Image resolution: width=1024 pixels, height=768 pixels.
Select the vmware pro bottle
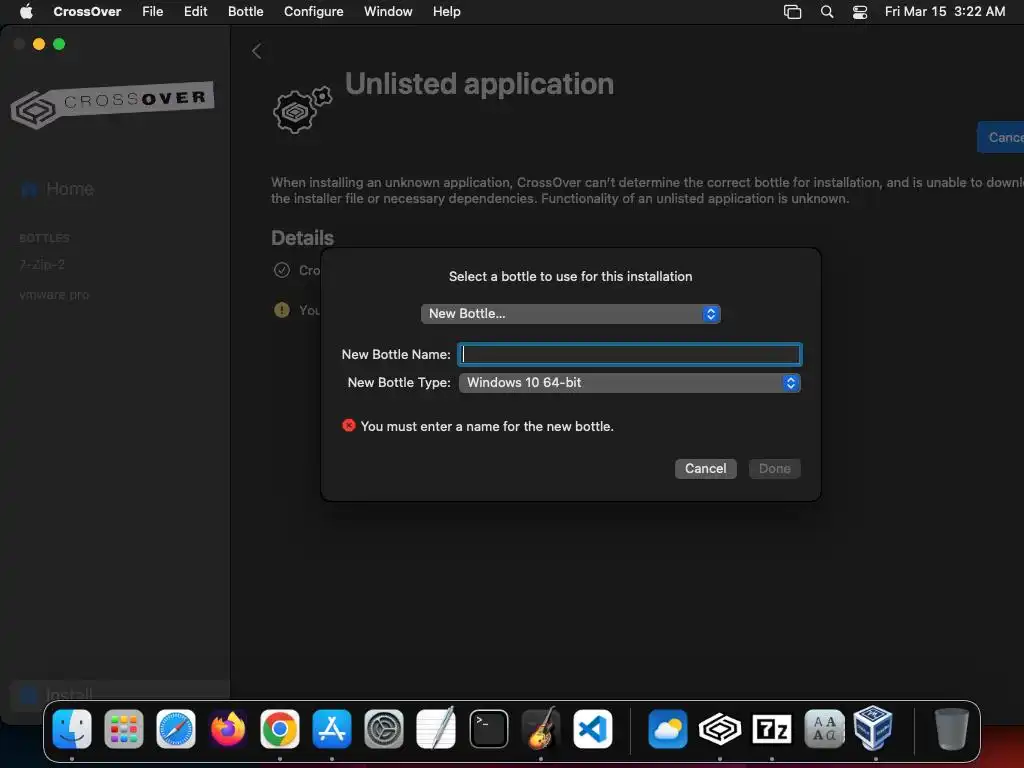point(54,295)
